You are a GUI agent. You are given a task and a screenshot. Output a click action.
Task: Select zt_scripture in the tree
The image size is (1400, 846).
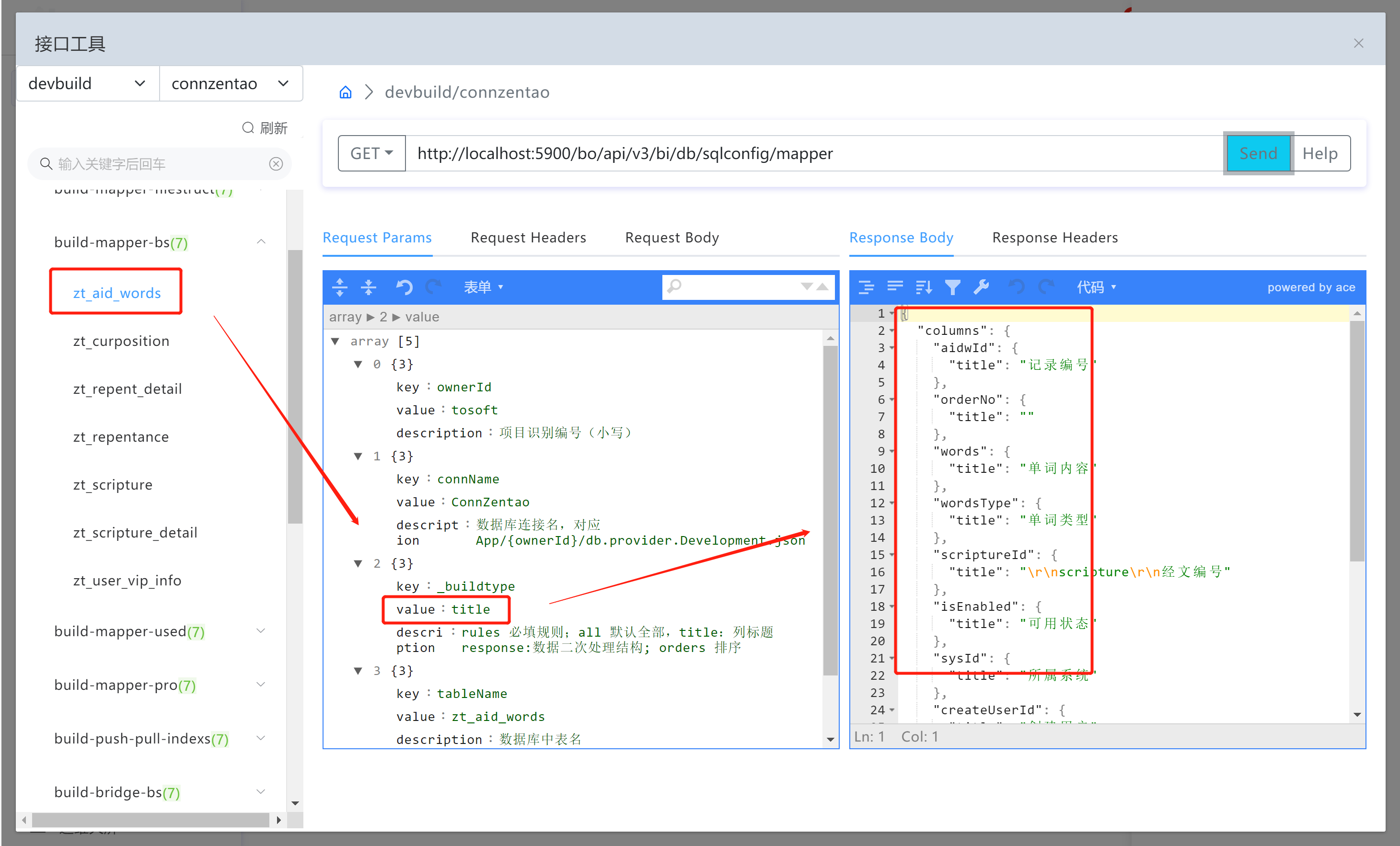[x=113, y=484]
